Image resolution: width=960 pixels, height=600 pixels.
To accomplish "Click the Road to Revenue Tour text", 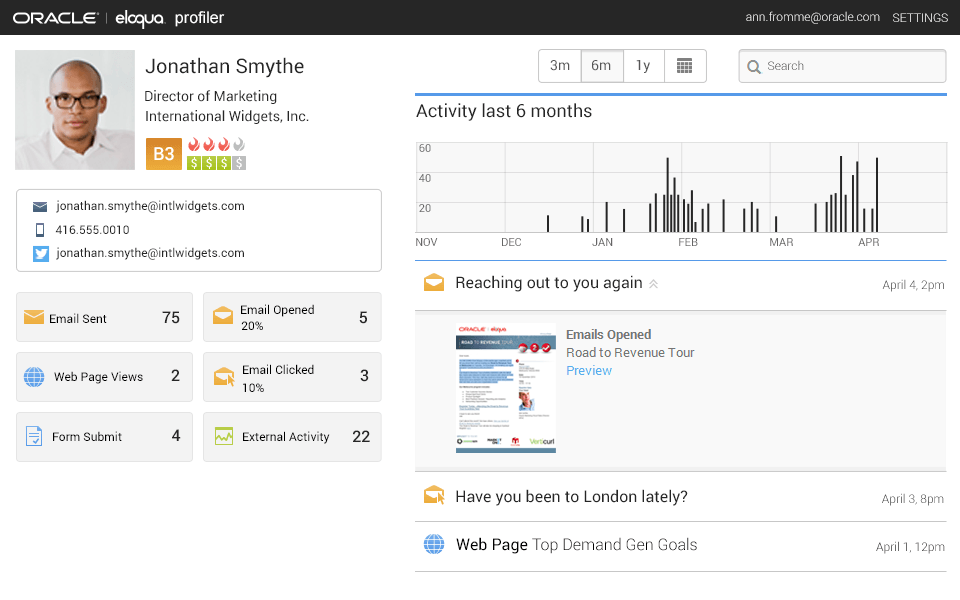I will 630,353.
